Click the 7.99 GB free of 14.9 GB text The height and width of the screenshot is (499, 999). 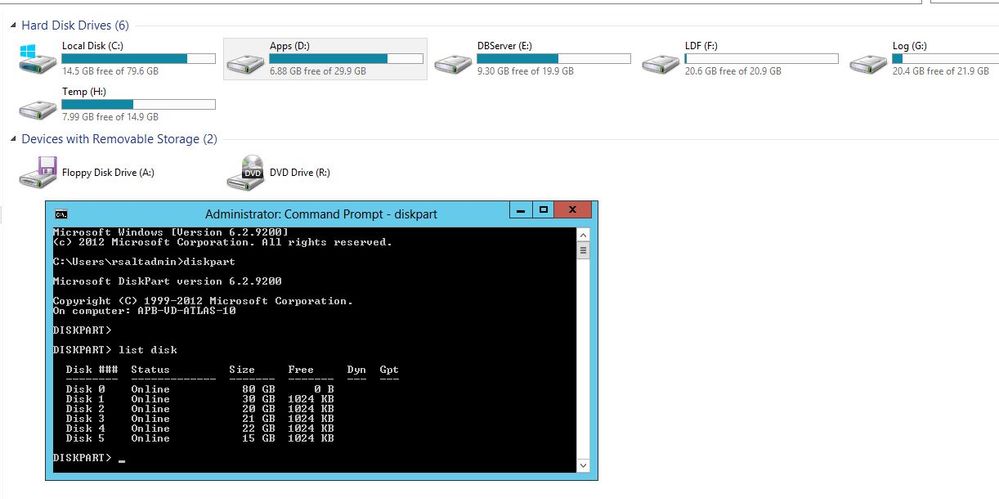click(110, 117)
